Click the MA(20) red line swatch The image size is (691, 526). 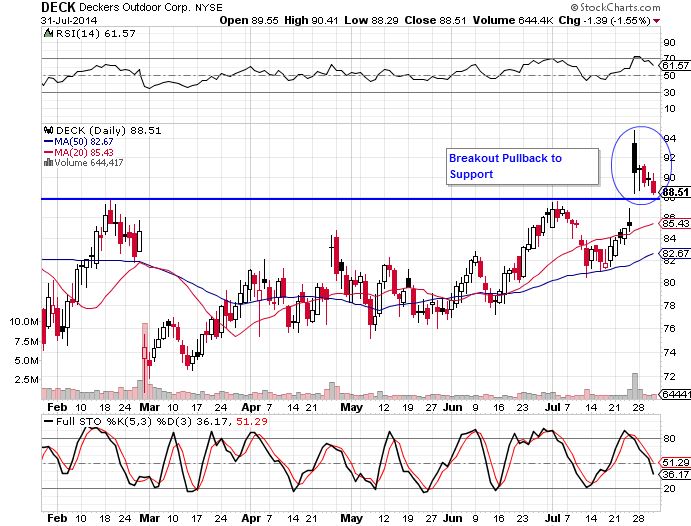click(x=48, y=153)
